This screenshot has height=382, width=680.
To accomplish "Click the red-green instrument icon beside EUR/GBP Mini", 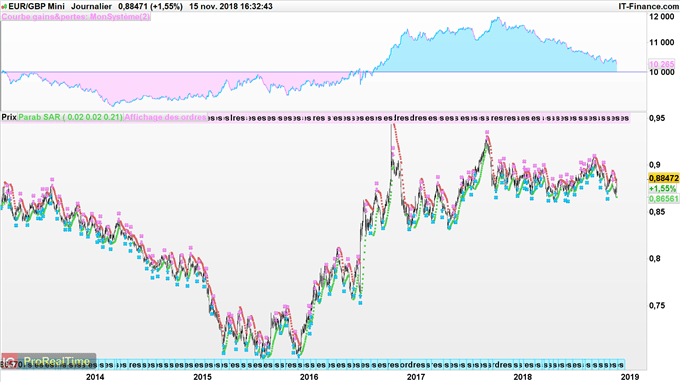I will [x=4, y=7].
